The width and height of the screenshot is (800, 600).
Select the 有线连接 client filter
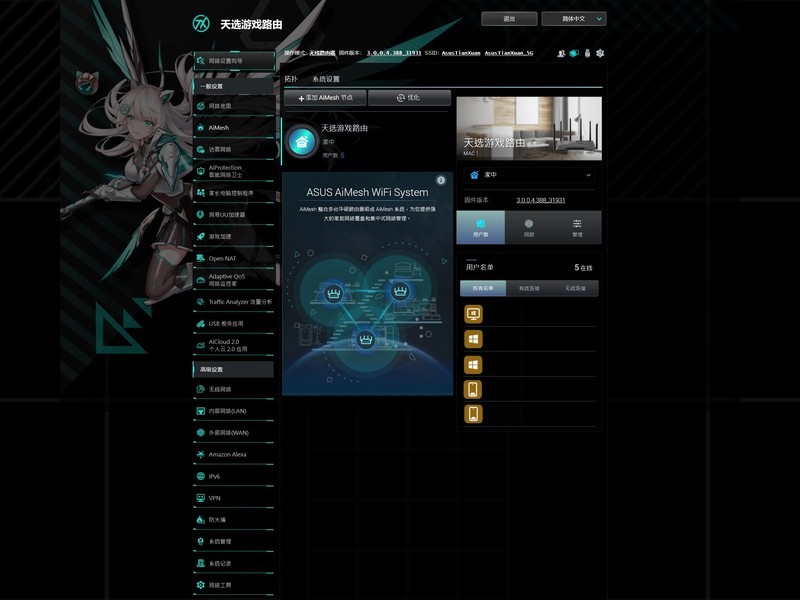coord(529,288)
